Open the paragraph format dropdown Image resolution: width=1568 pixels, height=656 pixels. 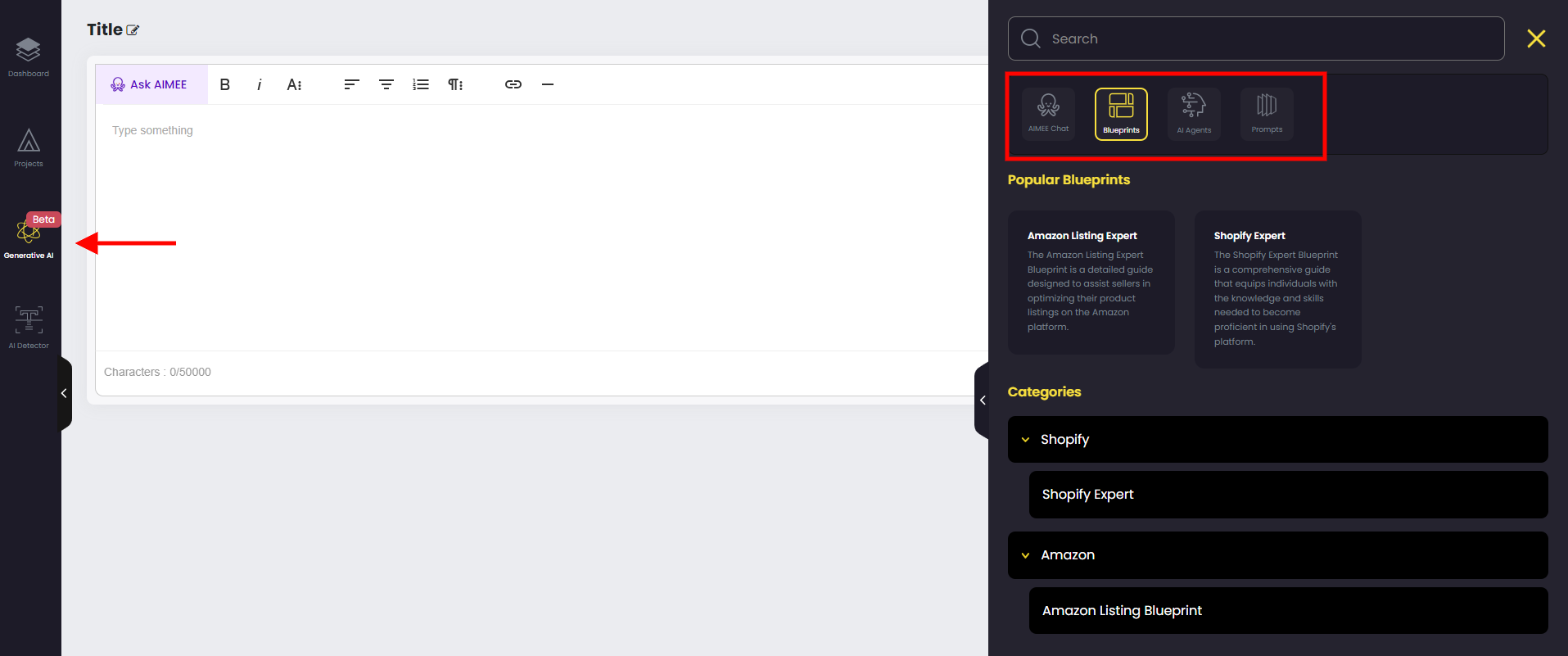(455, 84)
